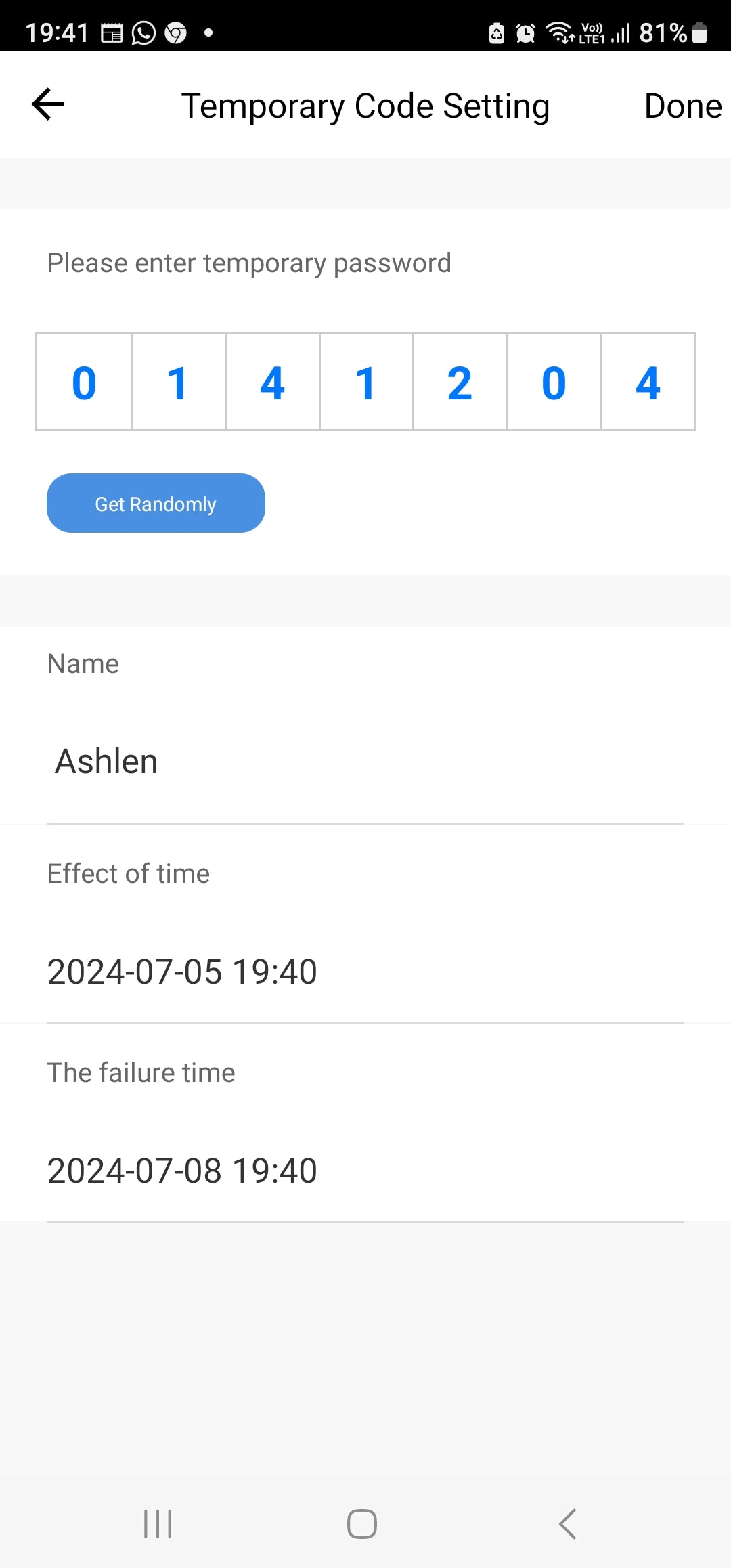Tap Chrome notification icon in status bar
The image size is (731, 1568).
(x=176, y=32)
